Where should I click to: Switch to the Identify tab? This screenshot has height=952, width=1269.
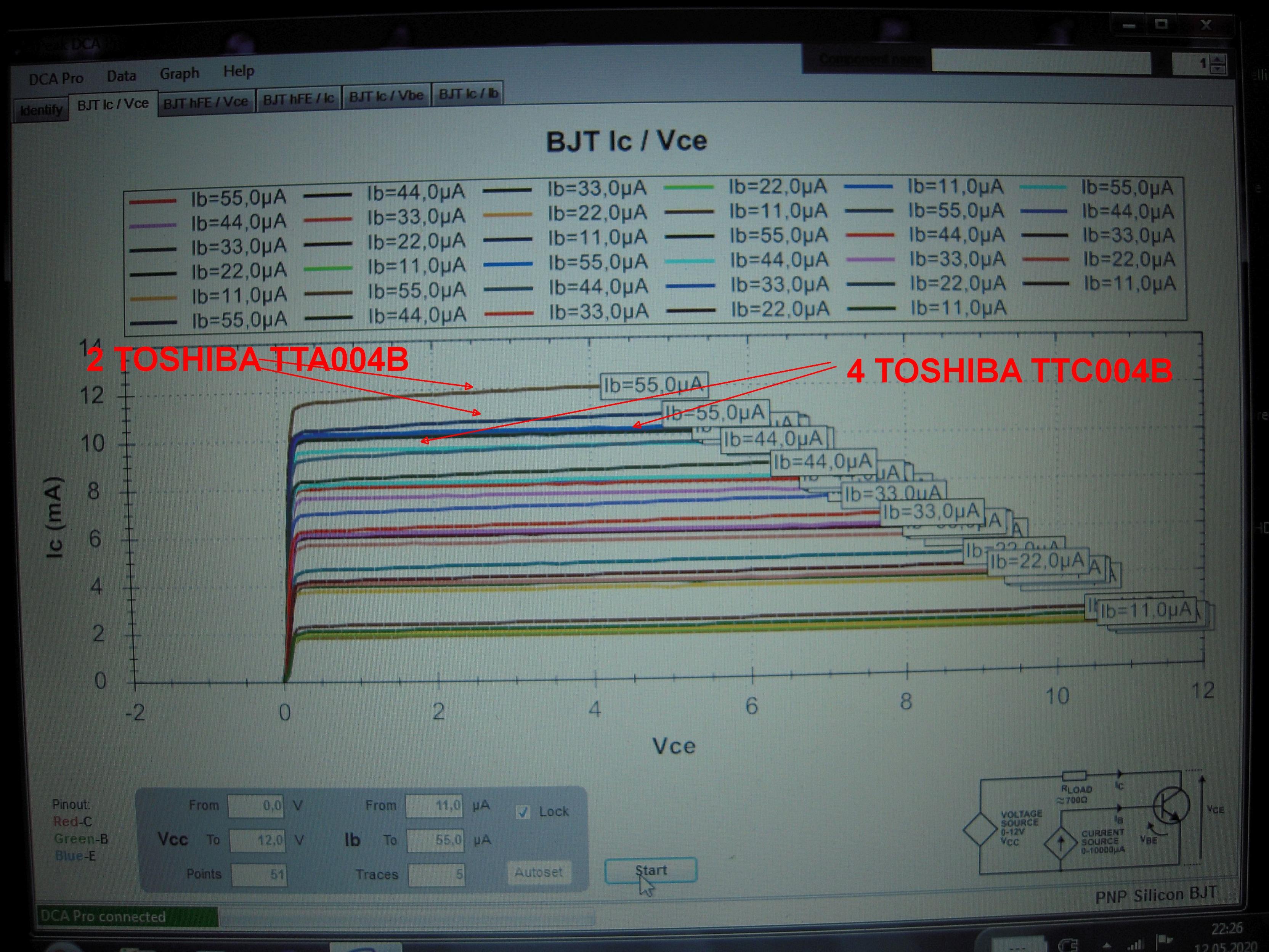pyautogui.click(x=41, y=109)
